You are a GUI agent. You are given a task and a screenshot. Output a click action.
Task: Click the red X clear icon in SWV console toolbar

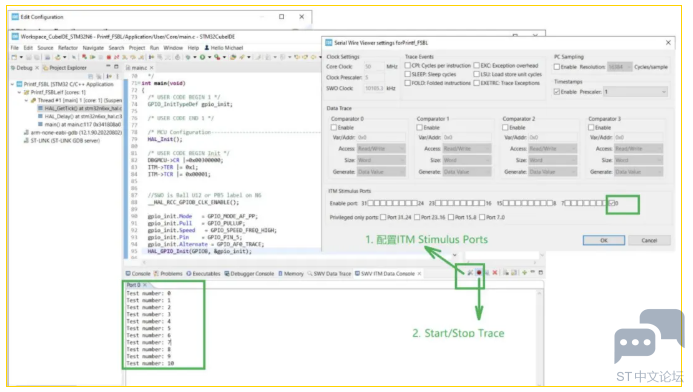pos(495,273)
